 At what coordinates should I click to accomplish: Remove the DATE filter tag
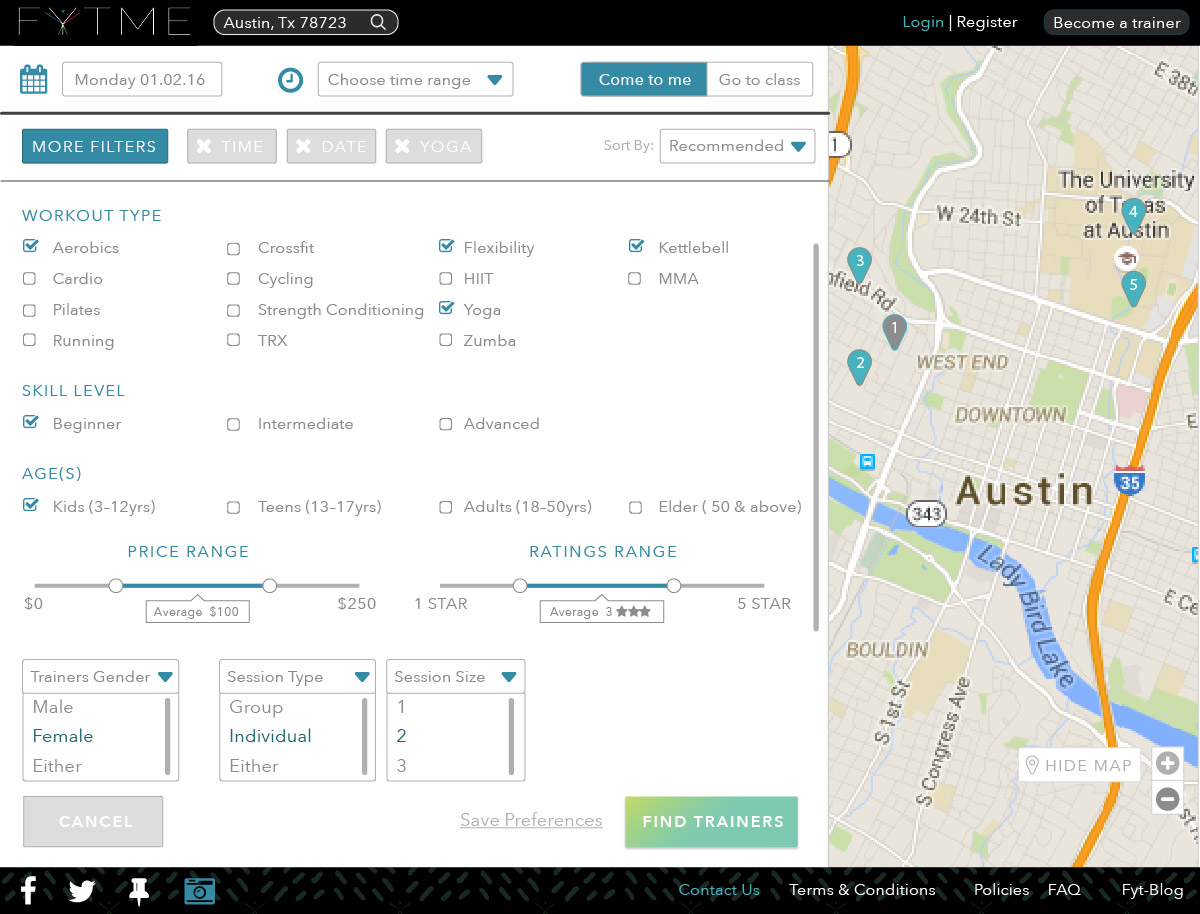304,146
